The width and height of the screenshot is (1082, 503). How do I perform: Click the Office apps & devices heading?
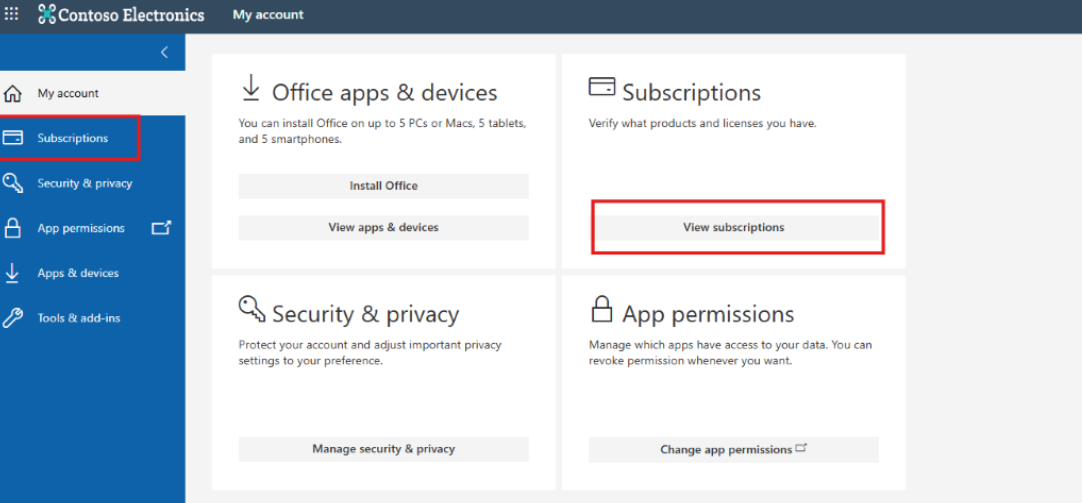pos(384,92)
